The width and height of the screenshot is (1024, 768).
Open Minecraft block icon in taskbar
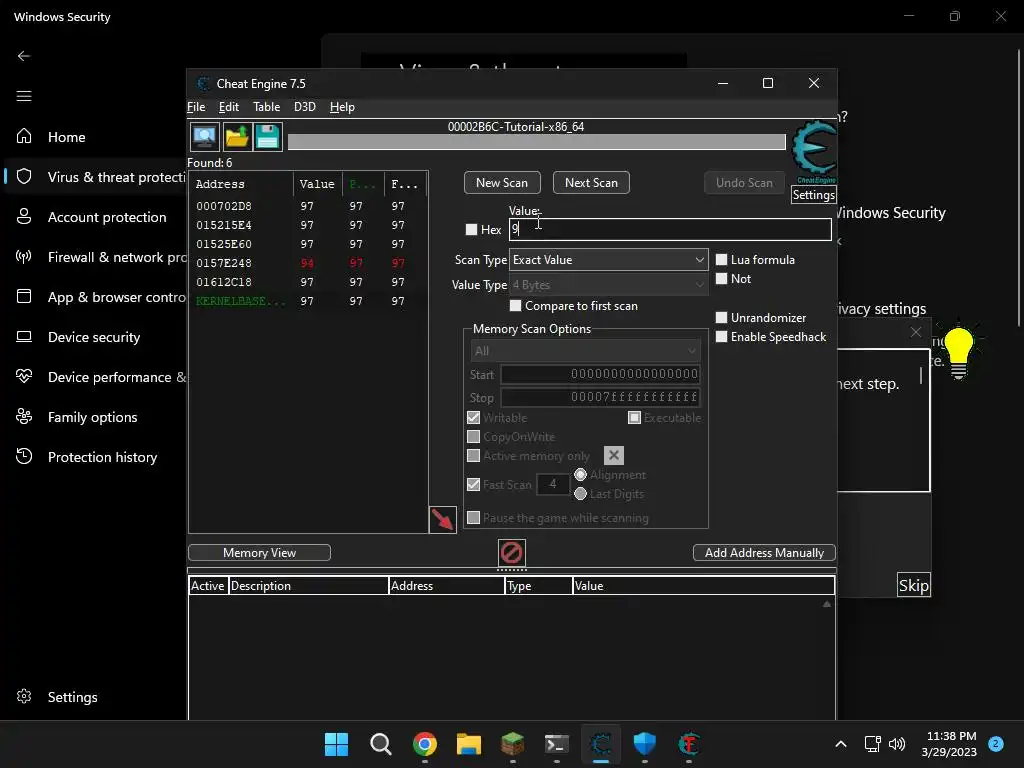513,744
